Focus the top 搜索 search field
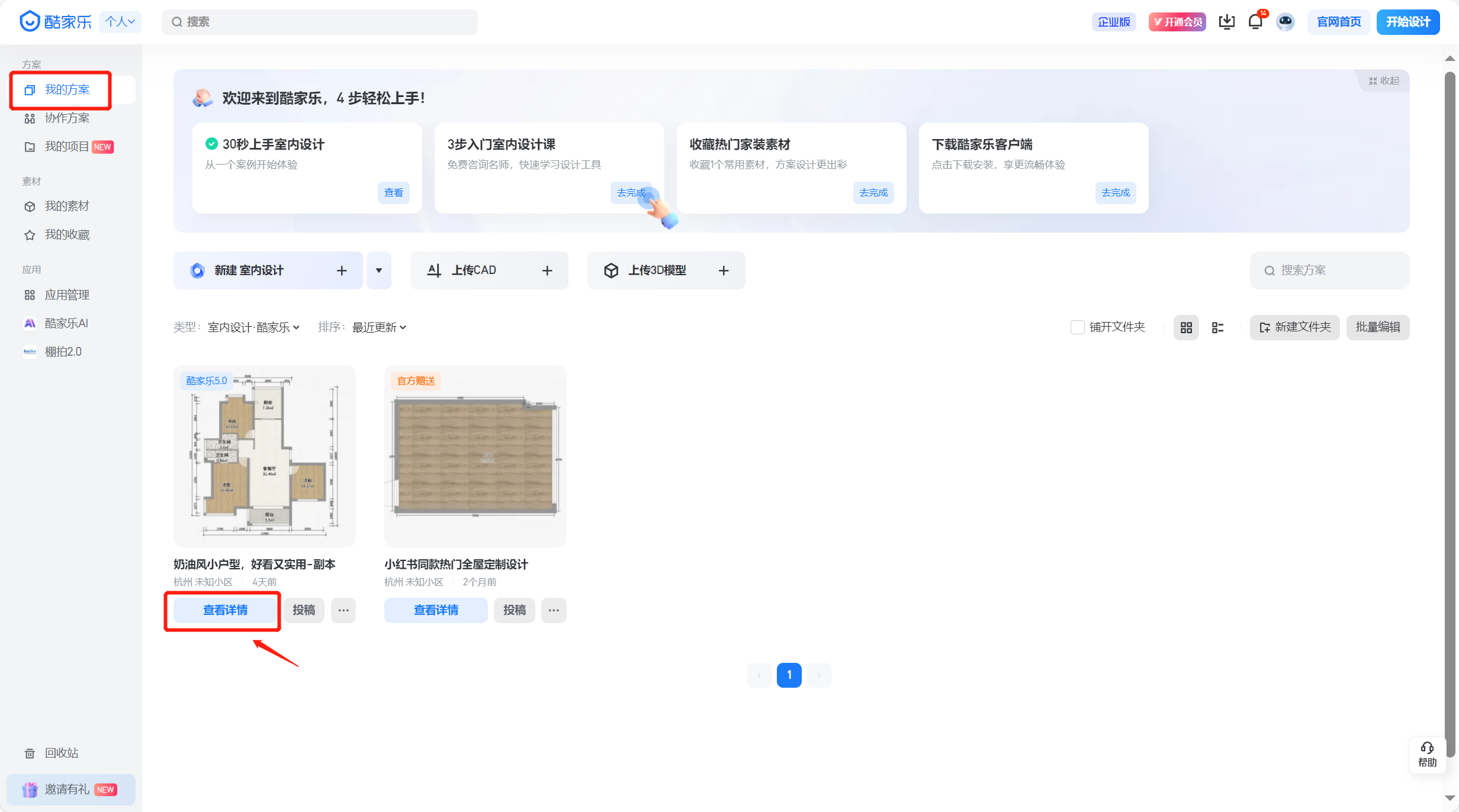Viewport: 1459px width, 812px height. [x=320, y=22]
